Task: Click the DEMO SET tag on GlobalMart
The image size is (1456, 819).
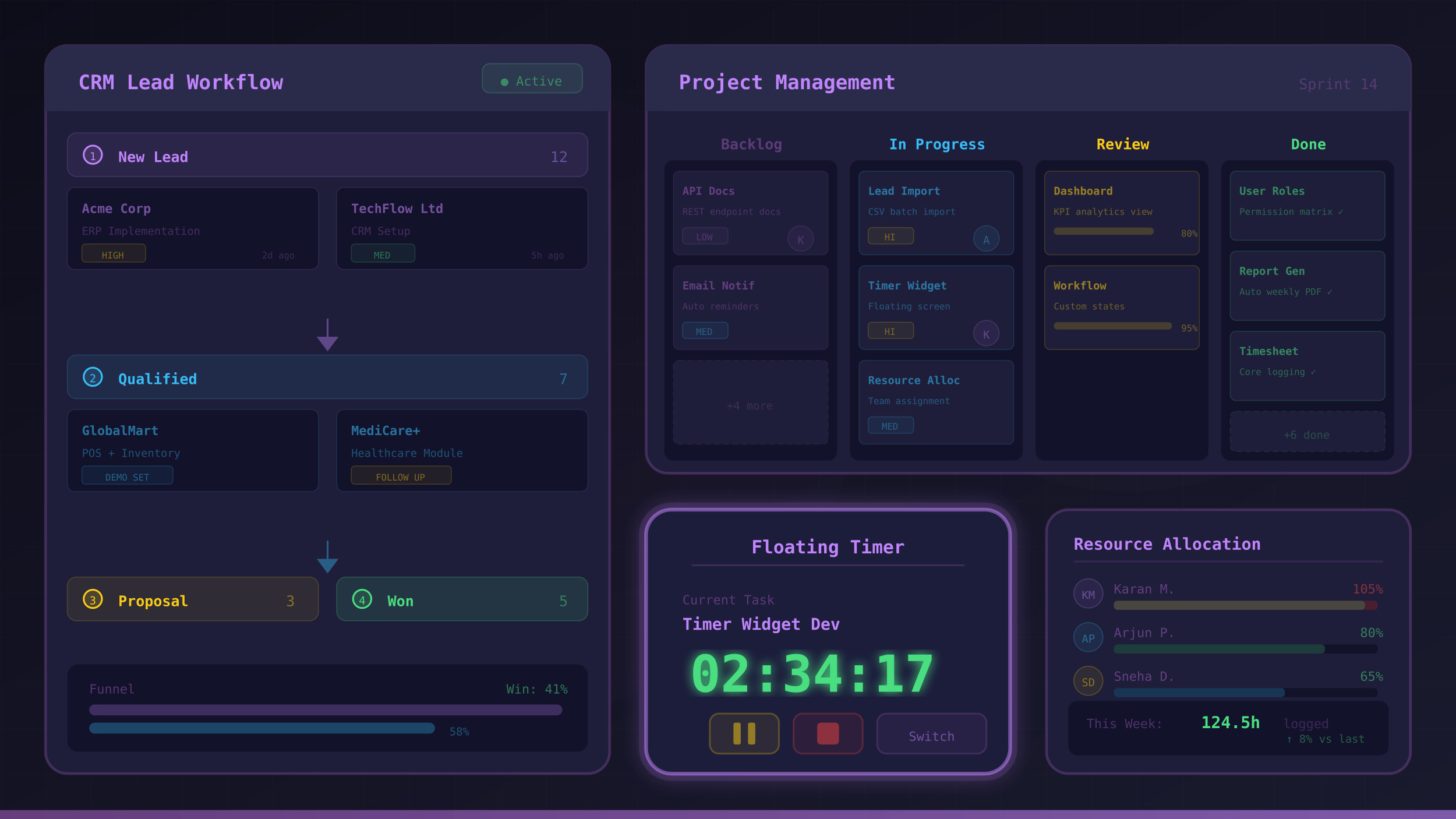Action: point(127,475)
